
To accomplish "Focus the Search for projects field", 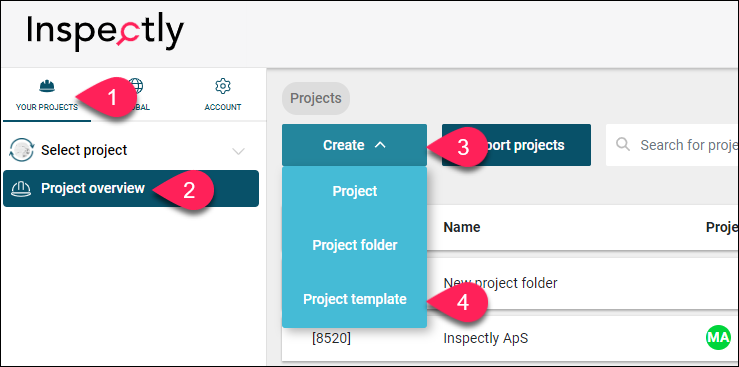I will 672,145.
